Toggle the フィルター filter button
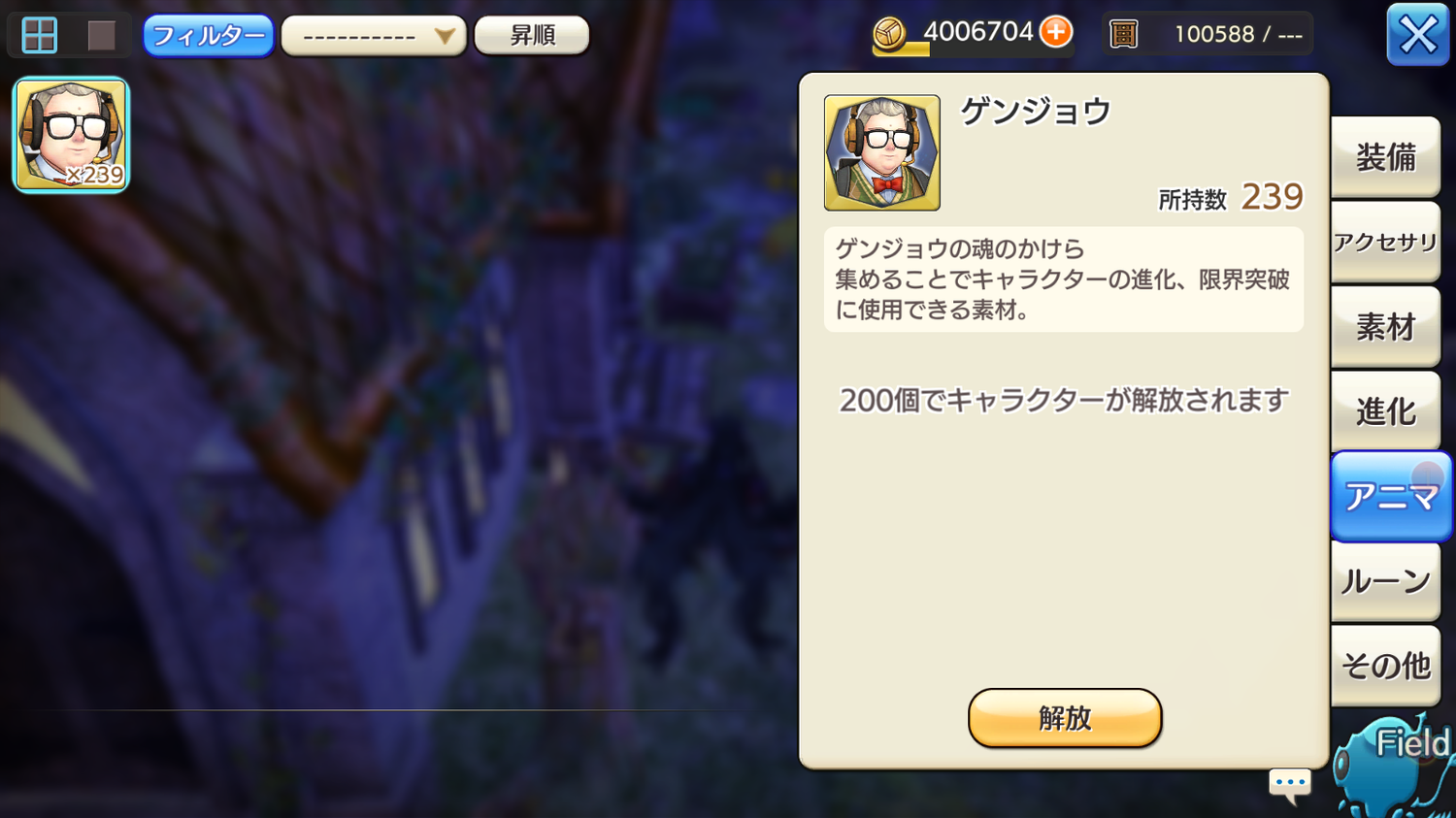 [209, 36]
